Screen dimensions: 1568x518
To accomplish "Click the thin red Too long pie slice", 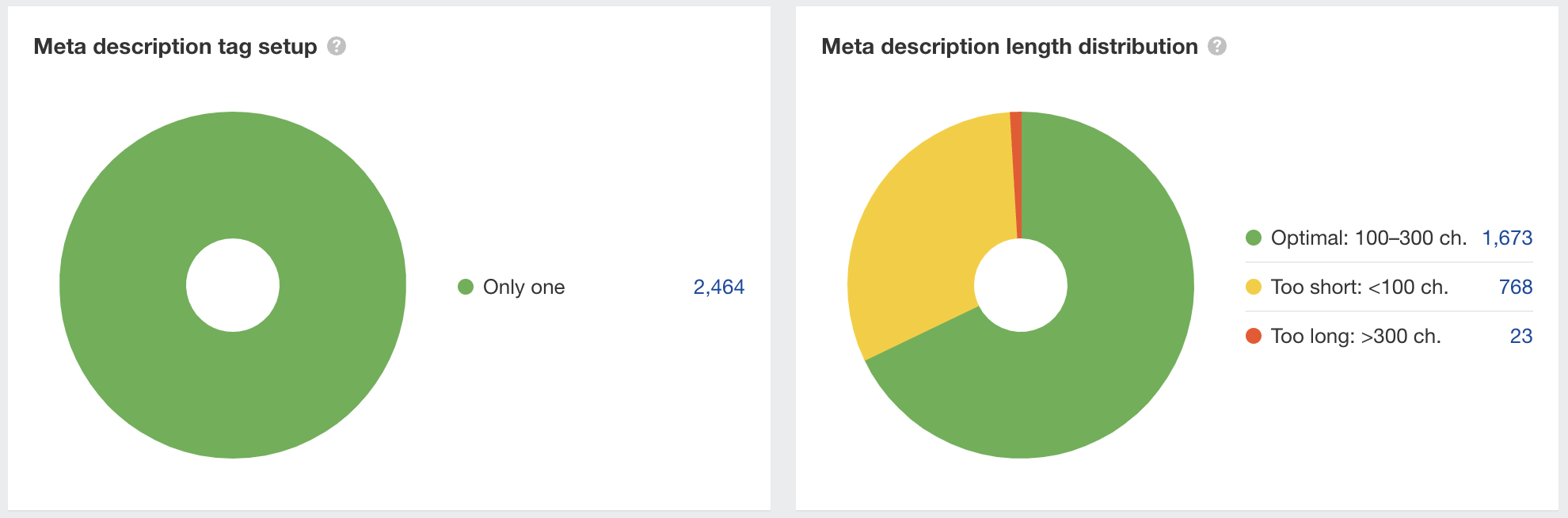I will (x=1017, y=158).
